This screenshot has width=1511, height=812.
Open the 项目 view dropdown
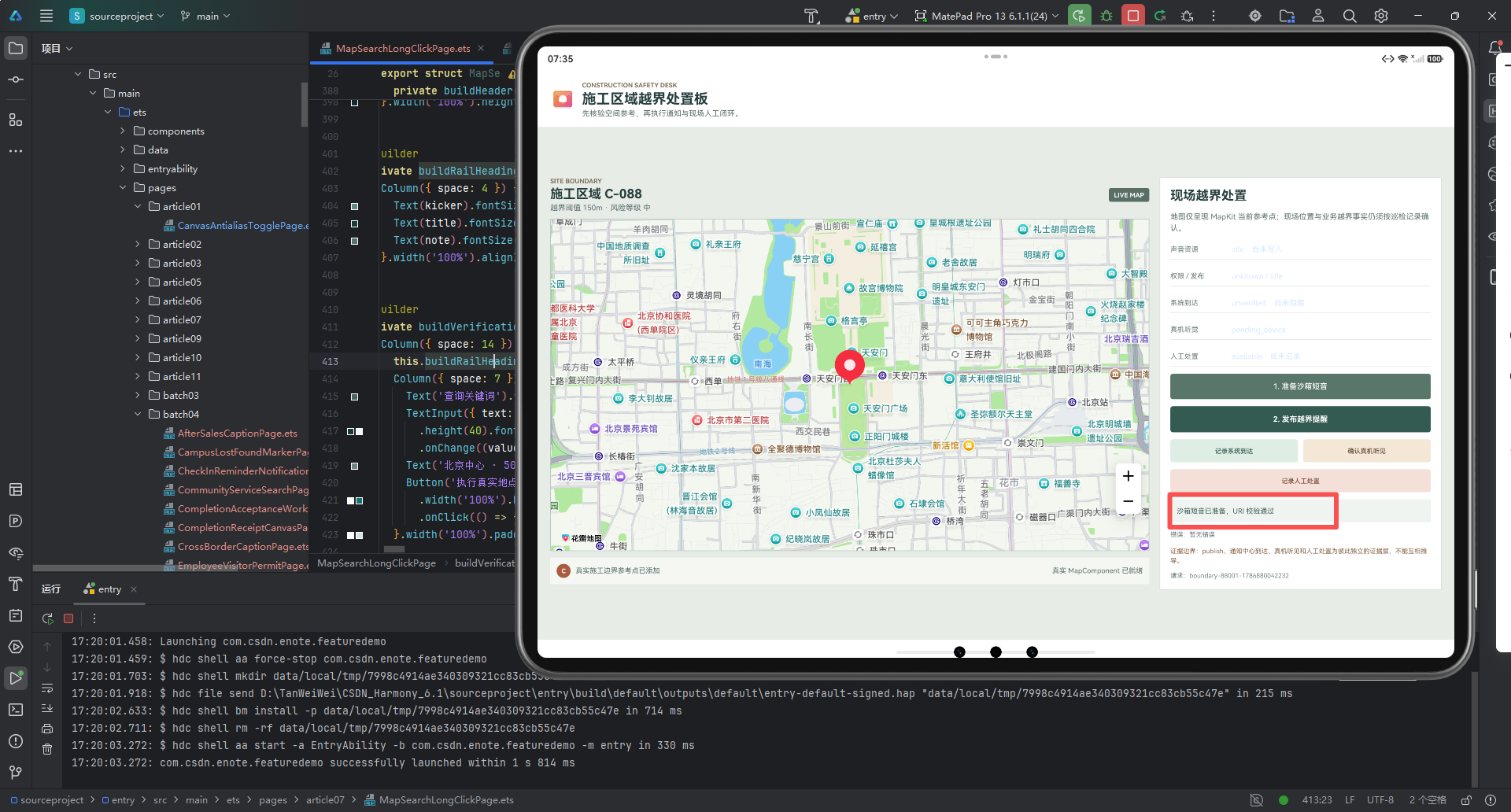pyautogui.click(x=57, y=48)
